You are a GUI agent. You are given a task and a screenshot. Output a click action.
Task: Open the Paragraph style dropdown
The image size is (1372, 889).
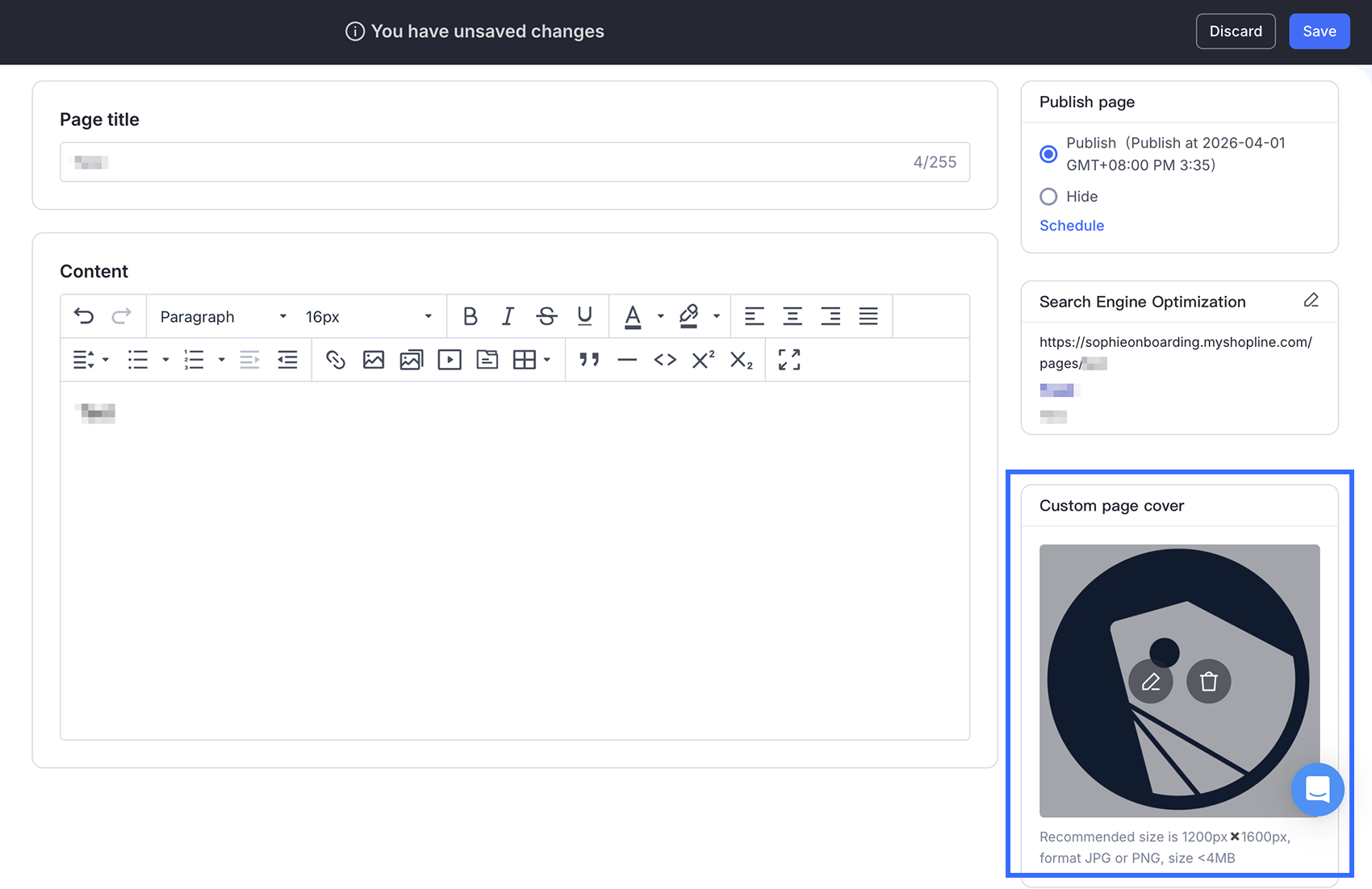pos(223,316)
